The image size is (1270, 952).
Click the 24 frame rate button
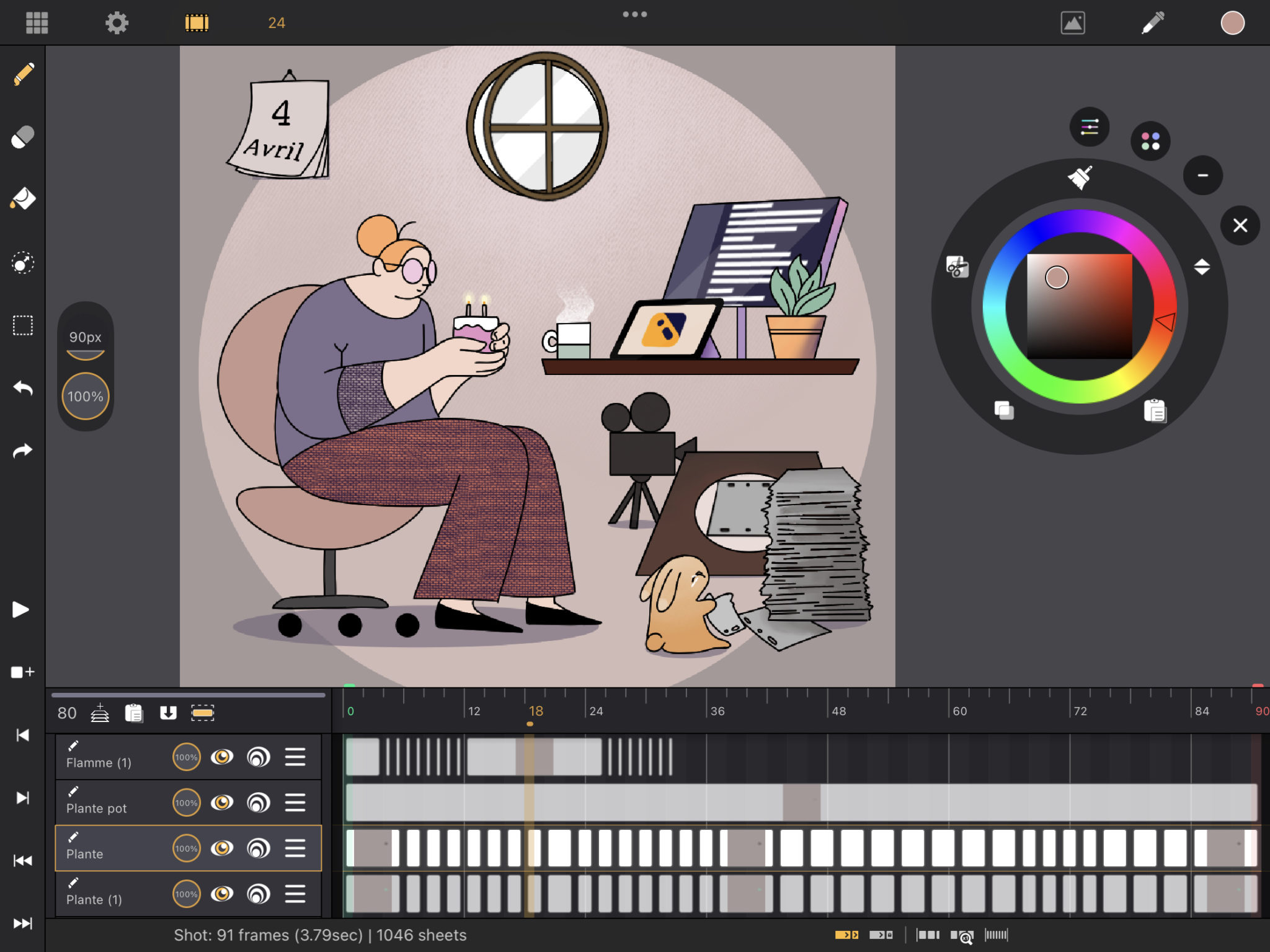coord(277,23)
